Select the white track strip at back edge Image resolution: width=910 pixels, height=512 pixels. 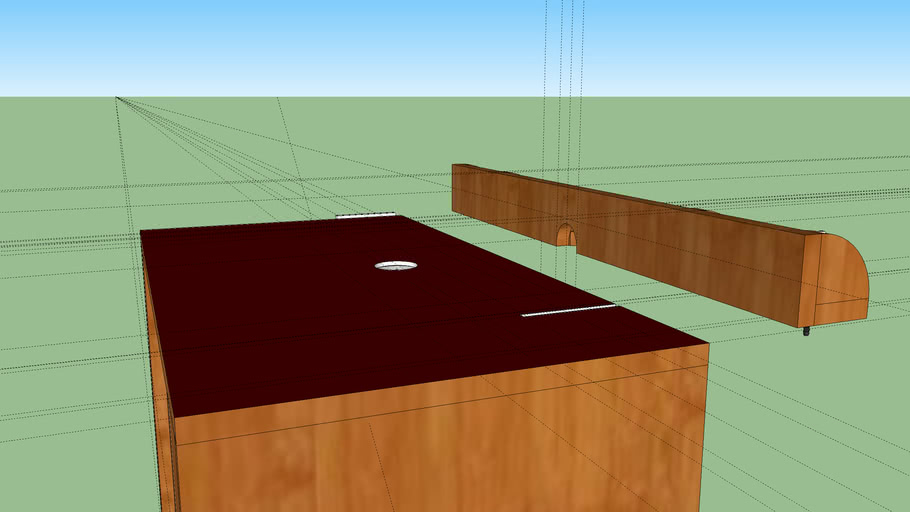pyautogui.click(x=365, y=215)
